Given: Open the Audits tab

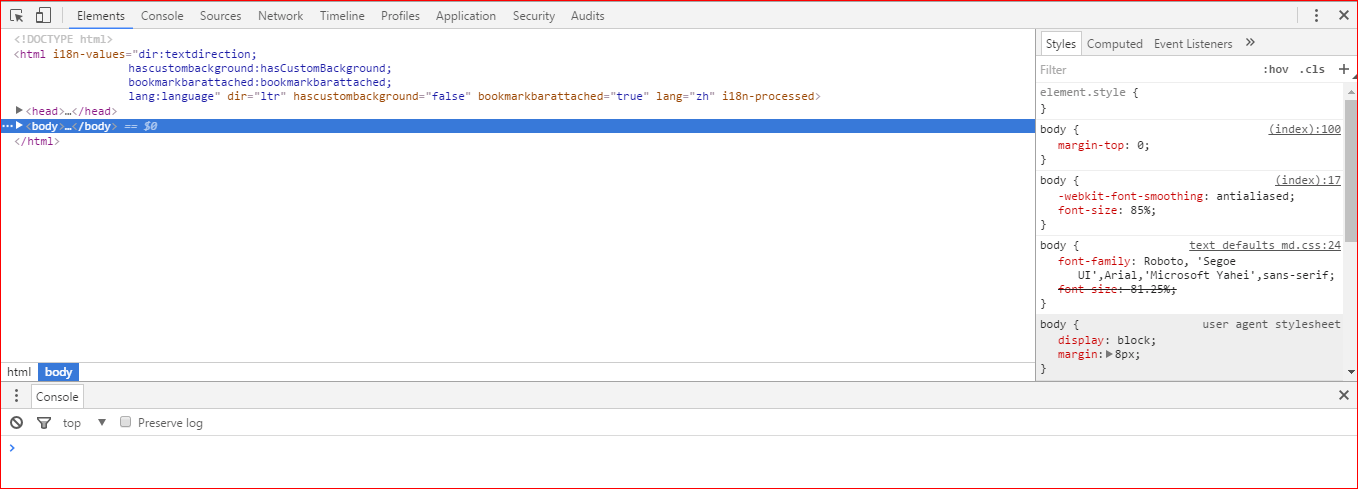Looking at the screenshot, I should tap(587, 16).
